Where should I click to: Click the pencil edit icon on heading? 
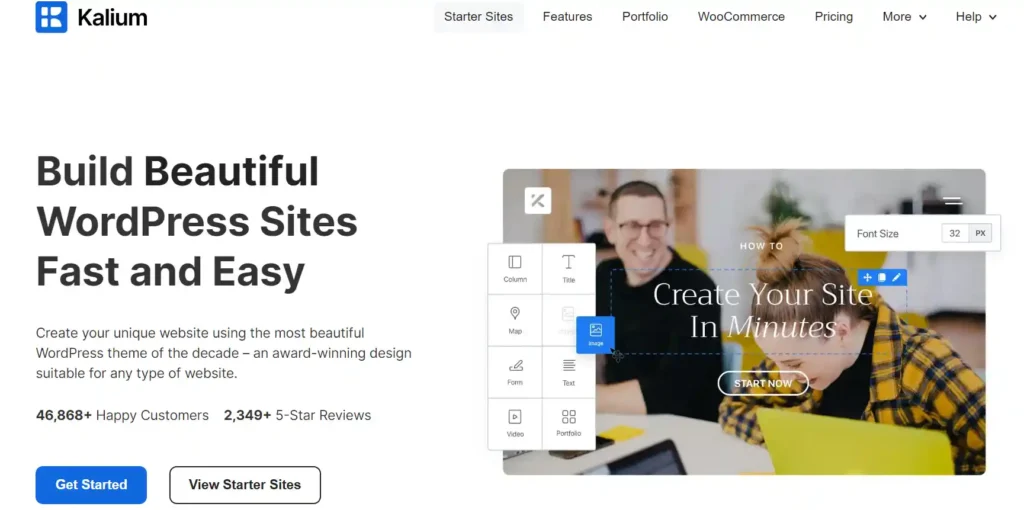pos(897,277)
